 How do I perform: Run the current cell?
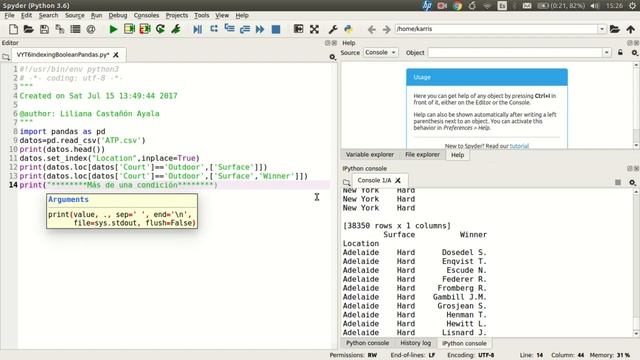click(129, 29)
